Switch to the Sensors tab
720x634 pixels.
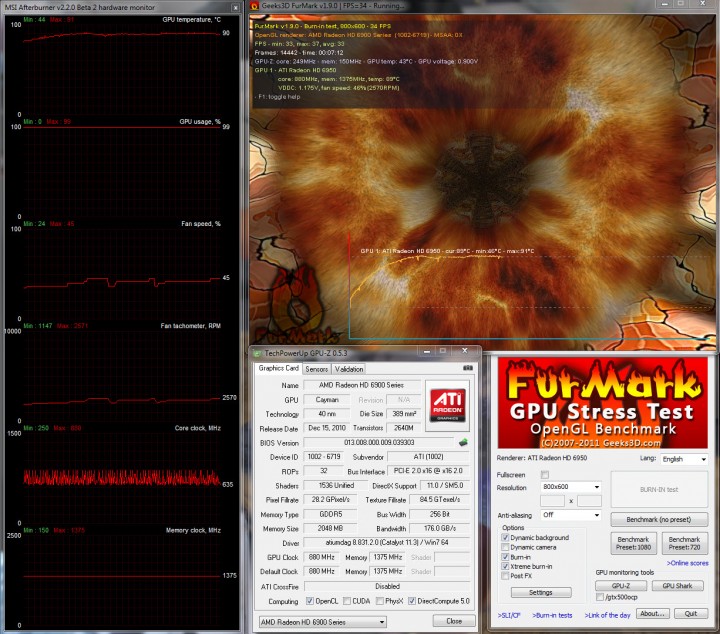click(x=316, y=369)
